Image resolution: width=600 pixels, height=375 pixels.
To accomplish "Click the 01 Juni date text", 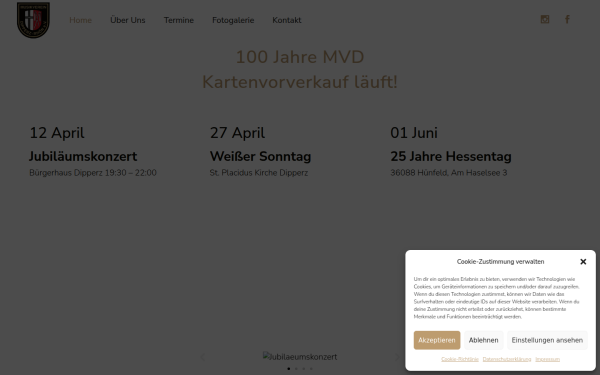I will coord(414,133).
